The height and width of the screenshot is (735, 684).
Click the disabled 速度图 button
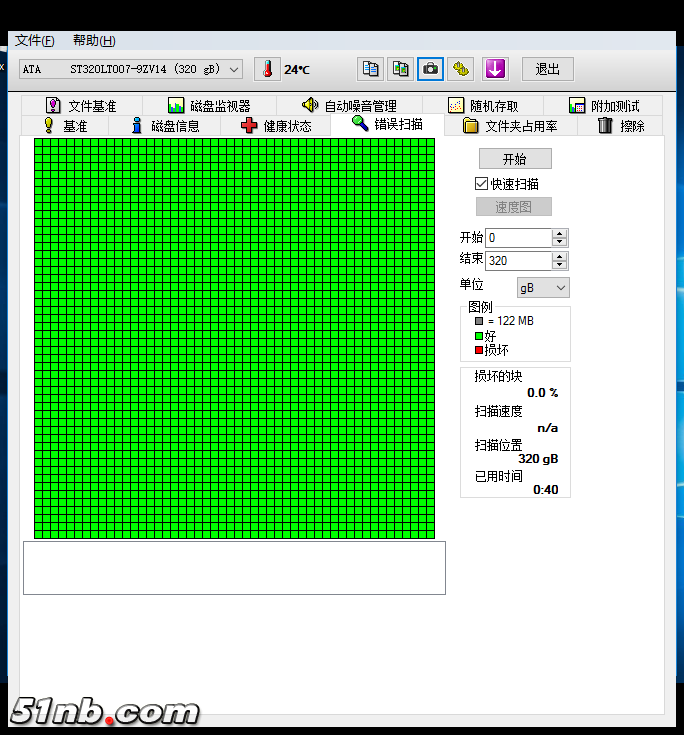pyautogui.click(x=513, y=207)
